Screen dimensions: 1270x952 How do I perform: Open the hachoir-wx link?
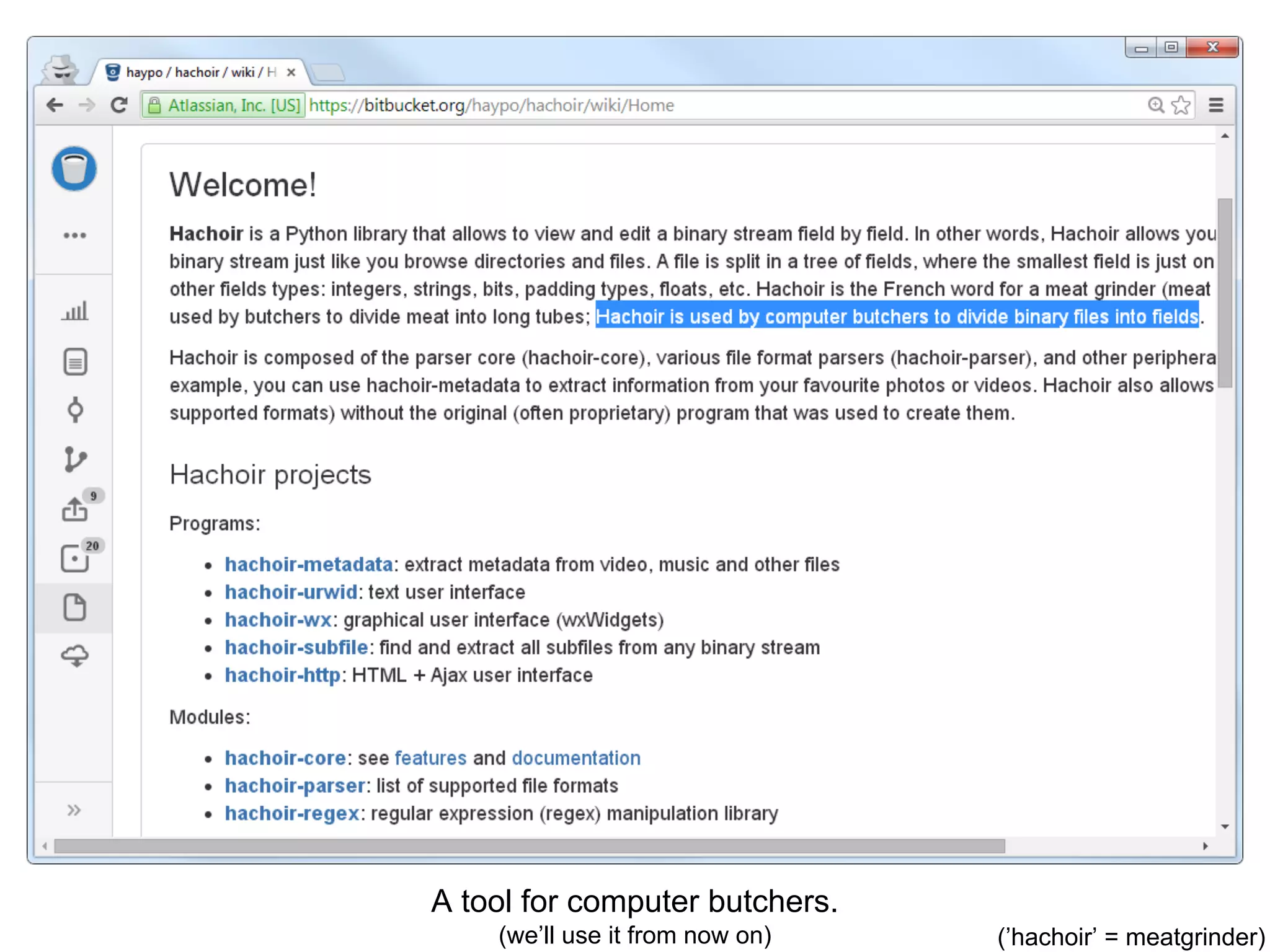278,620
